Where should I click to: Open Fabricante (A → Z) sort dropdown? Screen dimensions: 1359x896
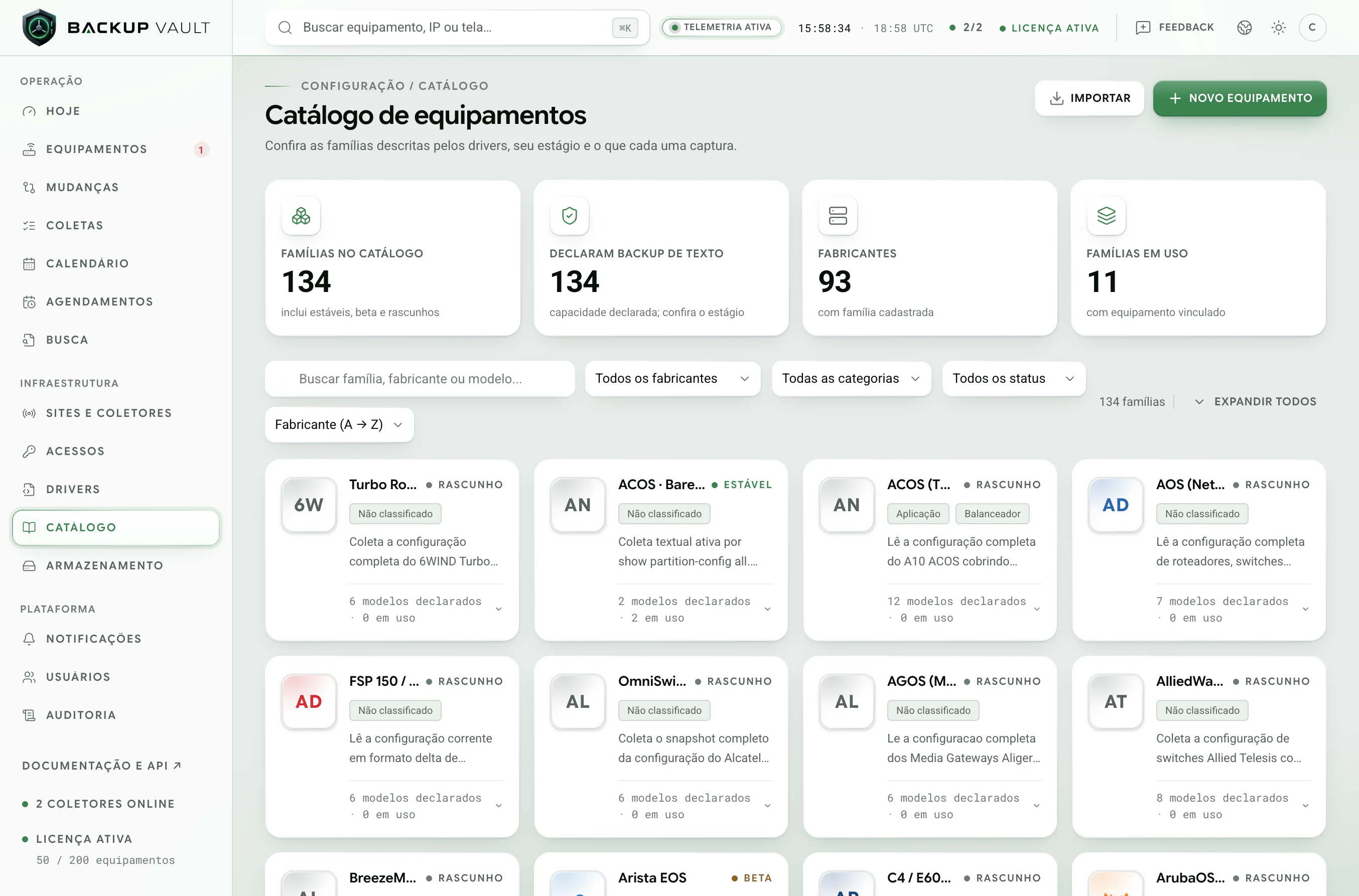[339, 424]
